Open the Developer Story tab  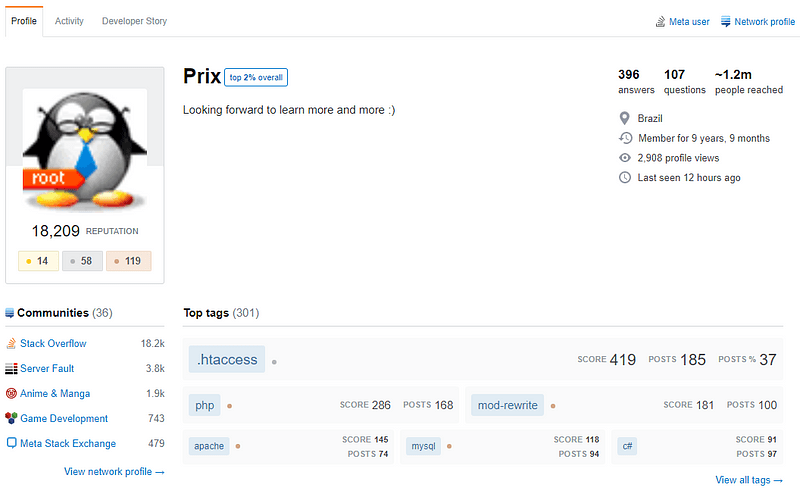click(x=134, y=21)
